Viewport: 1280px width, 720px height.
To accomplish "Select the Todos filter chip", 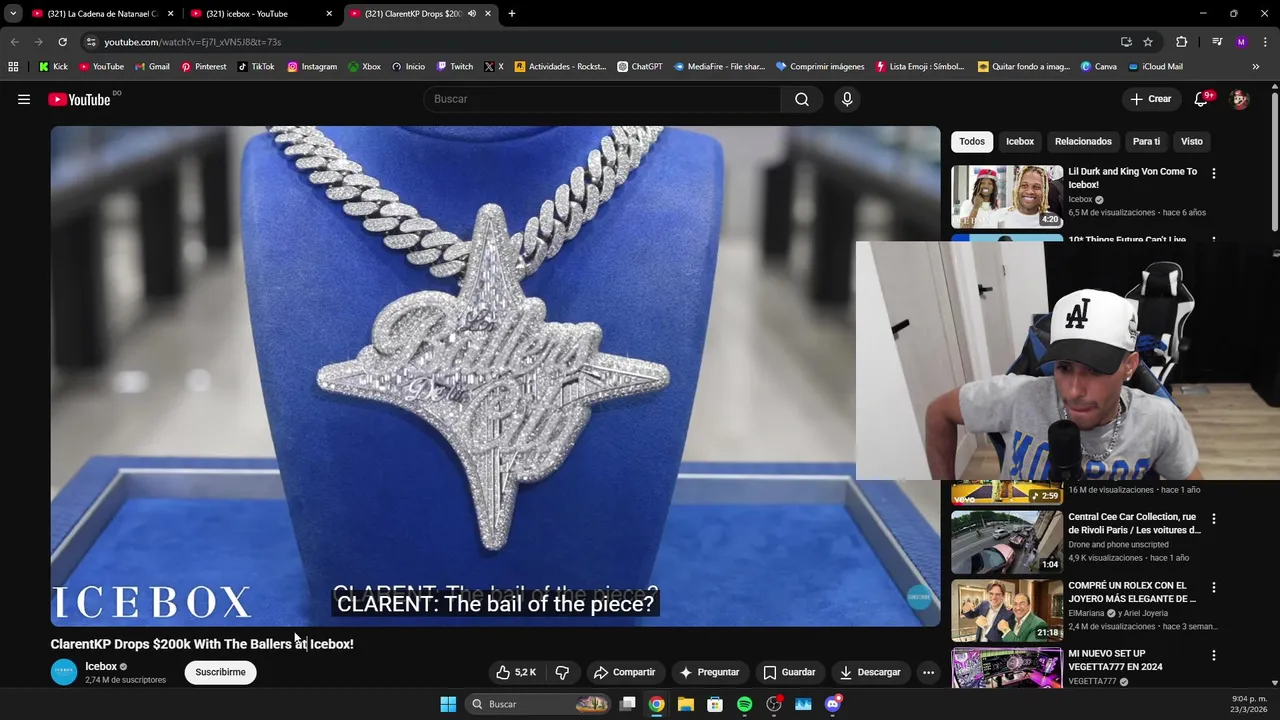I will 972,141.
